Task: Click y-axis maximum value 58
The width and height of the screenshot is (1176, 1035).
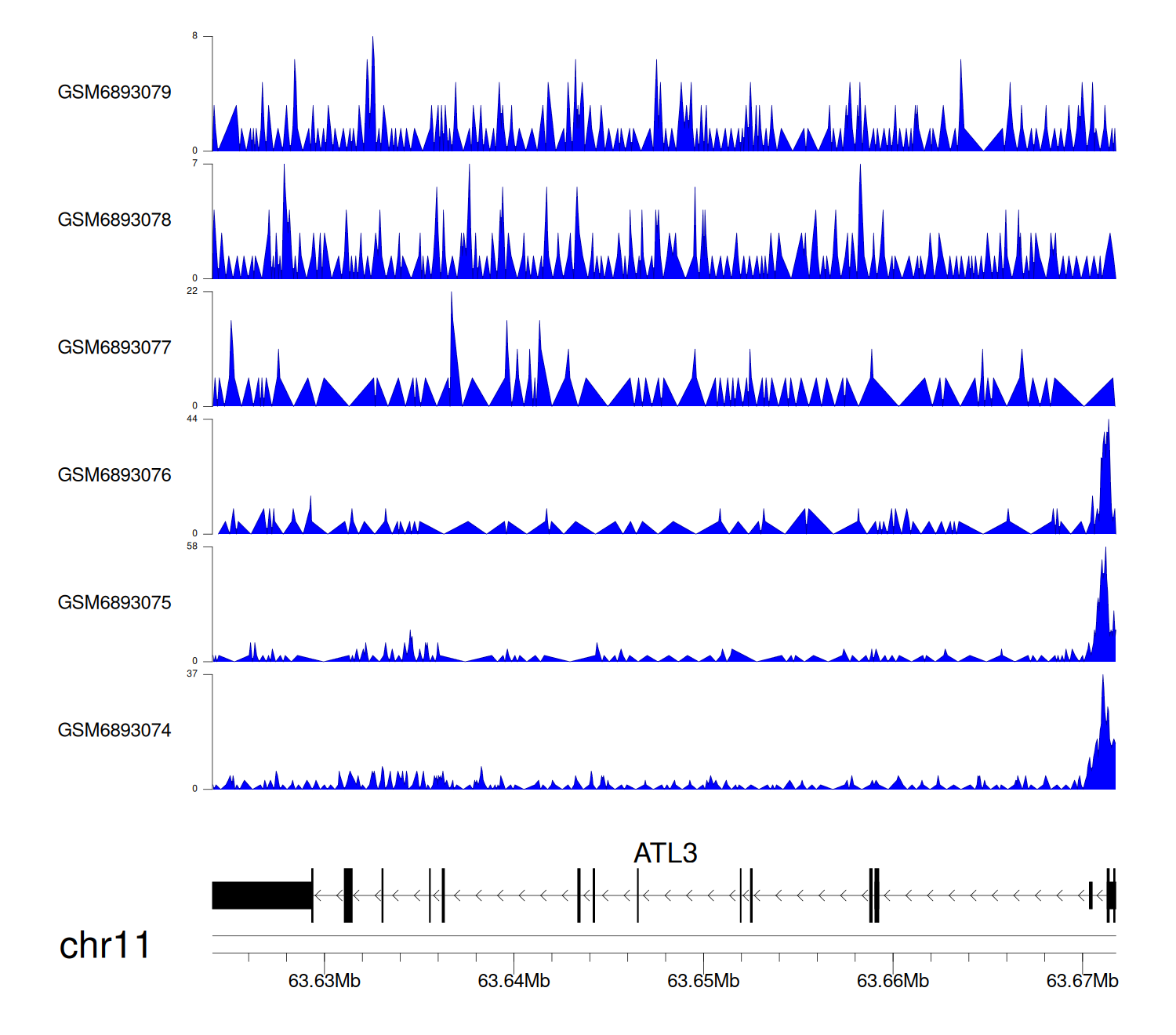Action: [x=192, y=547]
